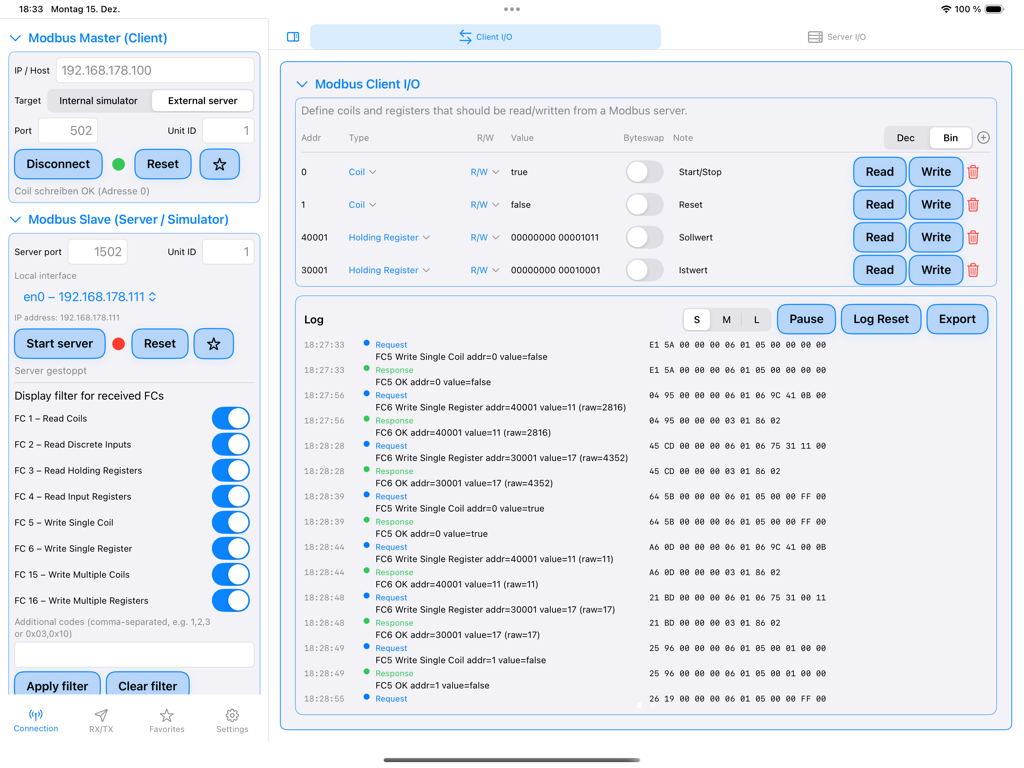Tap the Connection antenna icon in bottom bar
This screenshot has height=768, width=1024.
[36, 713]
